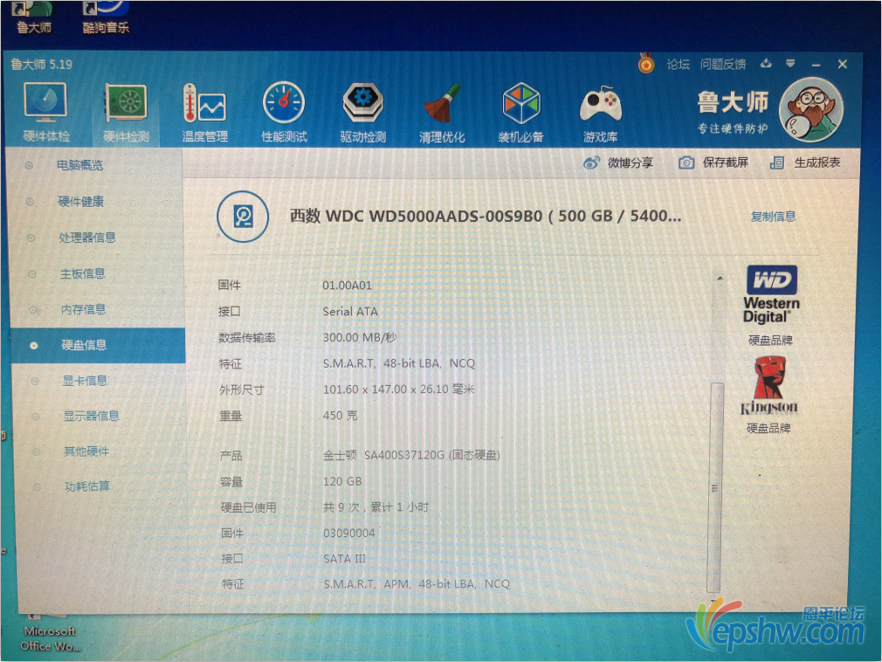Click the firmware value 01.00A01
Image resolution: width=882 pixels, height=662 pixels.
tap(347, 286)
